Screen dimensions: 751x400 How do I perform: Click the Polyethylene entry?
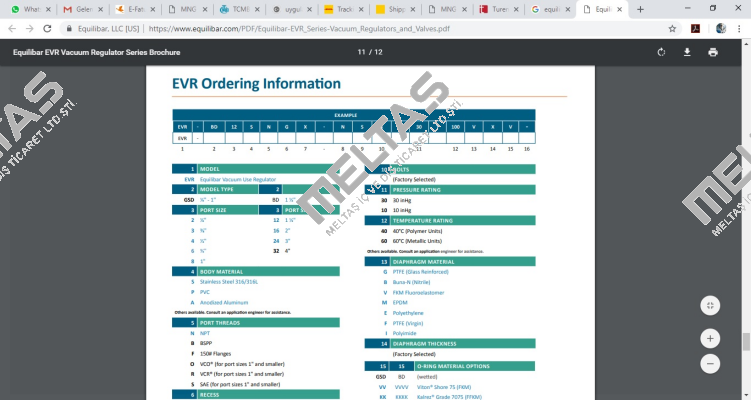[x=408, y=313]
